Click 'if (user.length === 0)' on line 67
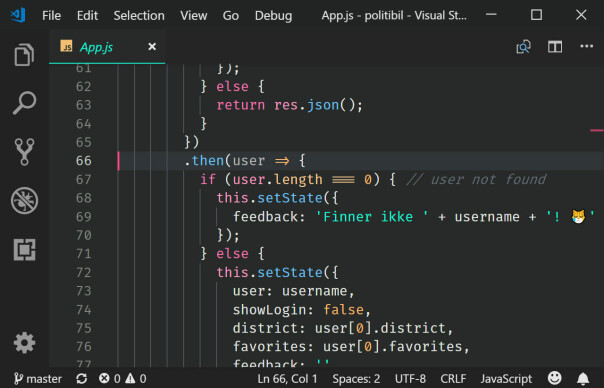The width and height of the screenshot is (604, 388). pos(290,180)
